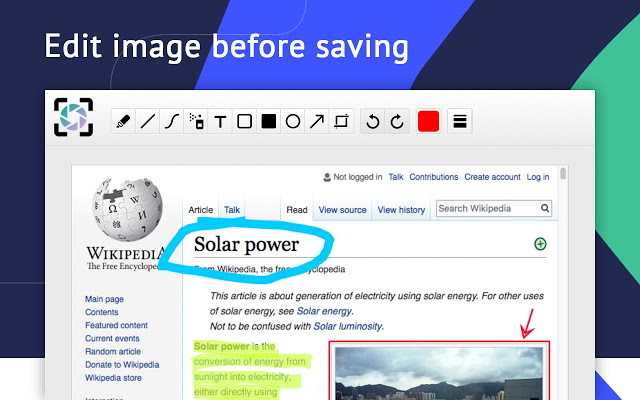Viewport: 640px width, 400px height.
Task: Select the filled rectangle tool
Action: pyautogui.click(x=269, y=121)
